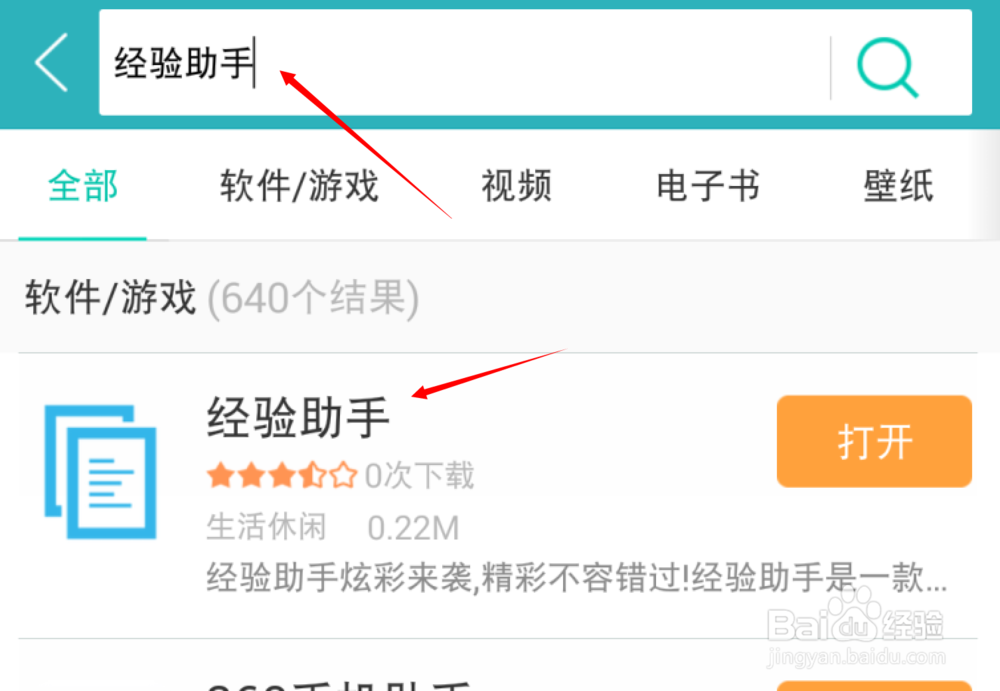The width and height of the screenshot is (1000, 691).
Task: Select the 生活休闲 category label
Action: click(267, 527)
